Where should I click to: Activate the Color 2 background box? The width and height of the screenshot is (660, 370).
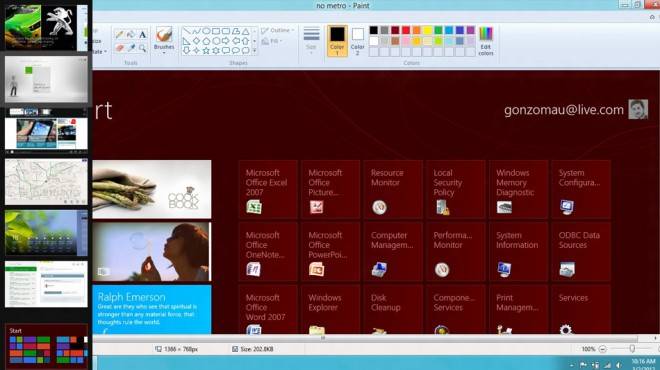point(358,41)
